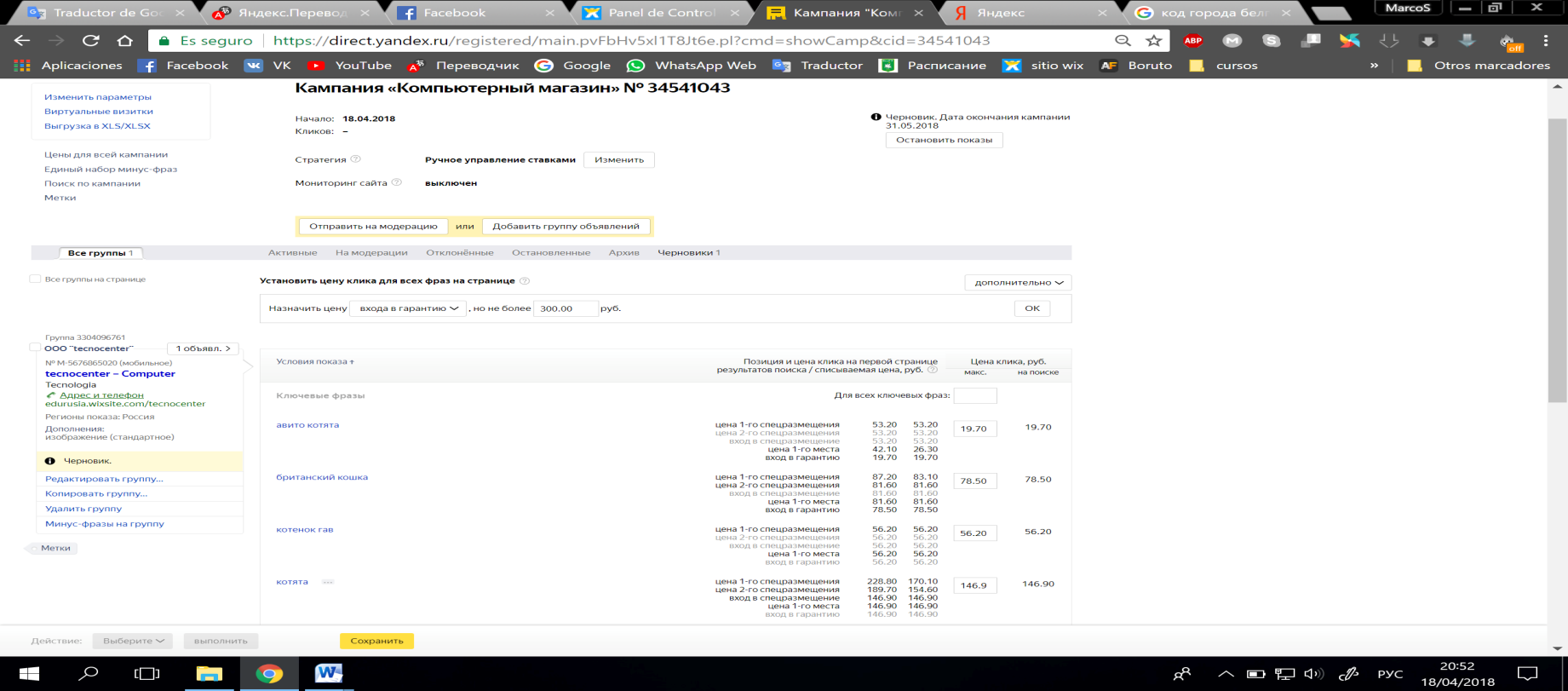1568x691 pixels.
Task: Expand the 'входа в гарантию' price dropdown
Action: click(x=408, y=308)
